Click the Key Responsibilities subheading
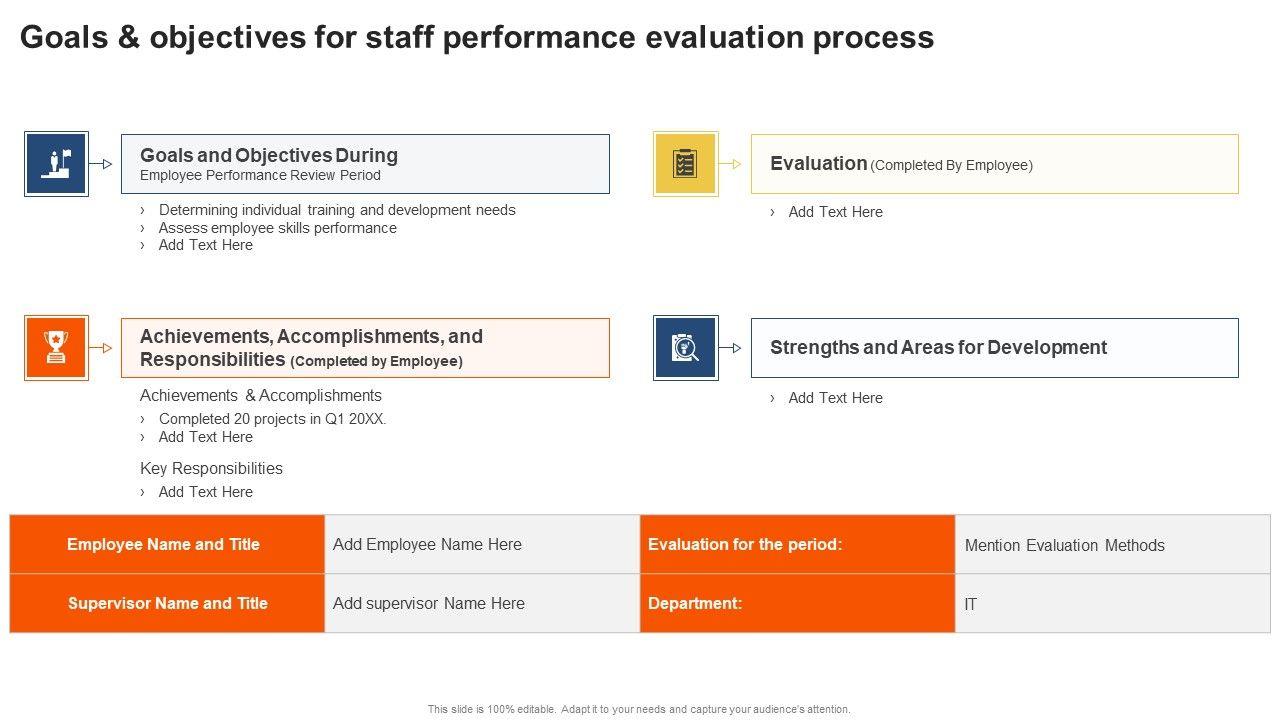This screenshot has width=1280, height=720. click(211, 468)
